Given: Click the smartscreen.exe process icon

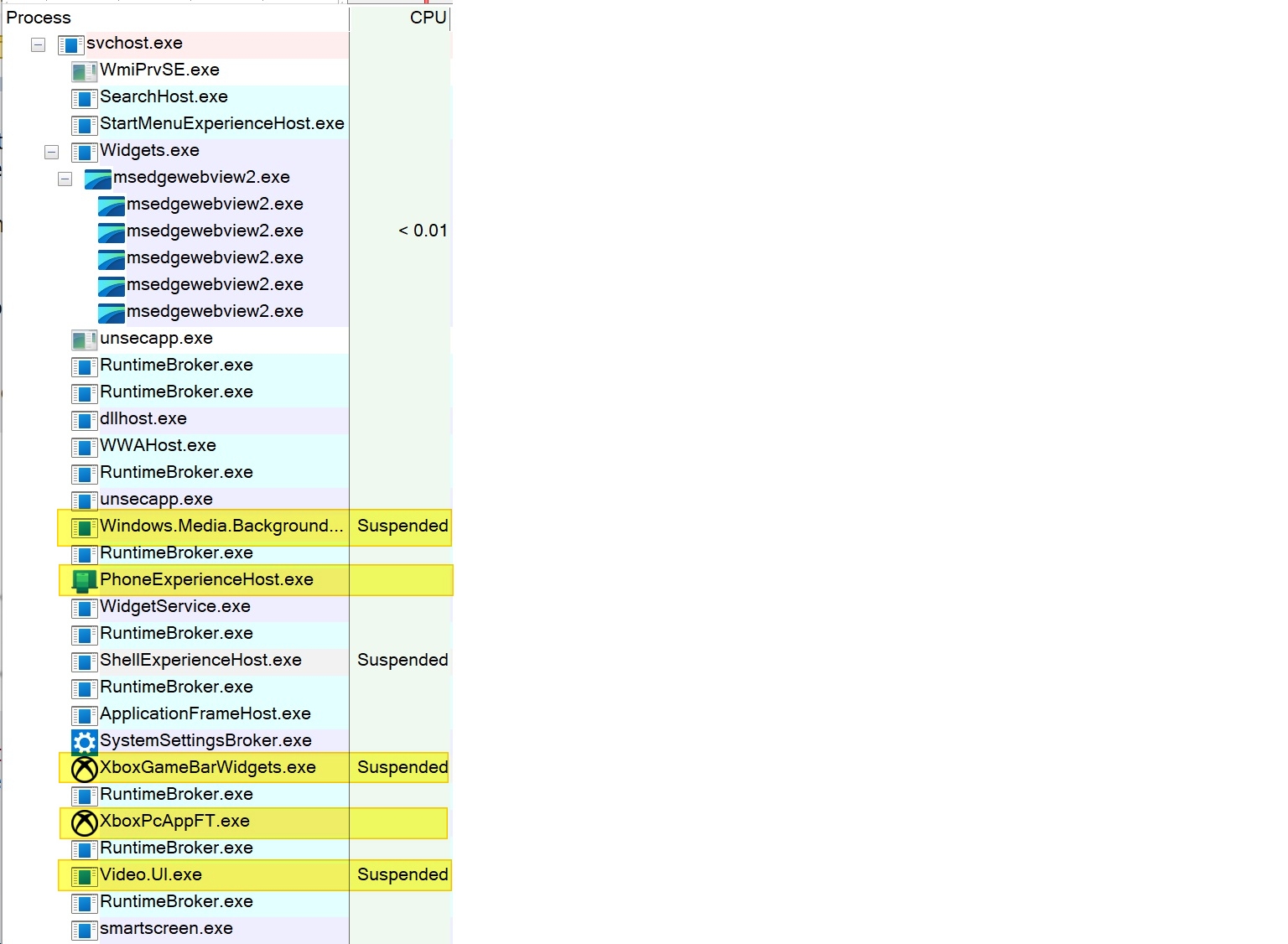Looking at the screenshot, I should point(85,930).
